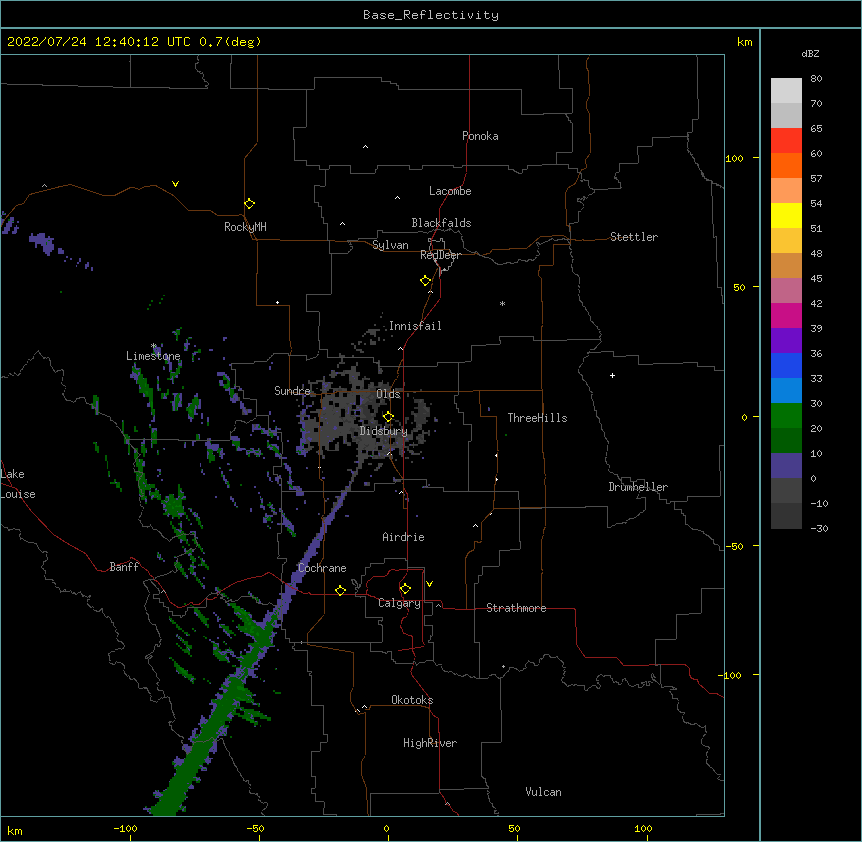Click the yellow diamond marker right of Cochrane
Viewport: 862px width, 842px height.
point(340,590)
